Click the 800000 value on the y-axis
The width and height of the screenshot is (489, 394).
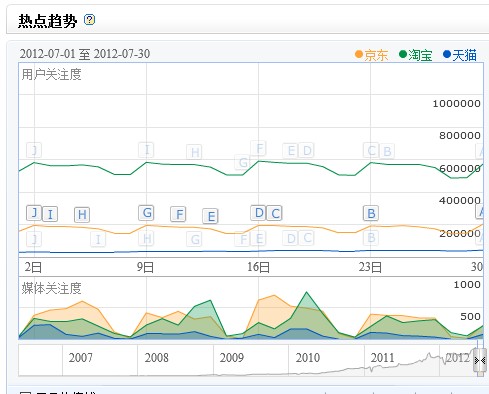(x=460, y=135)
